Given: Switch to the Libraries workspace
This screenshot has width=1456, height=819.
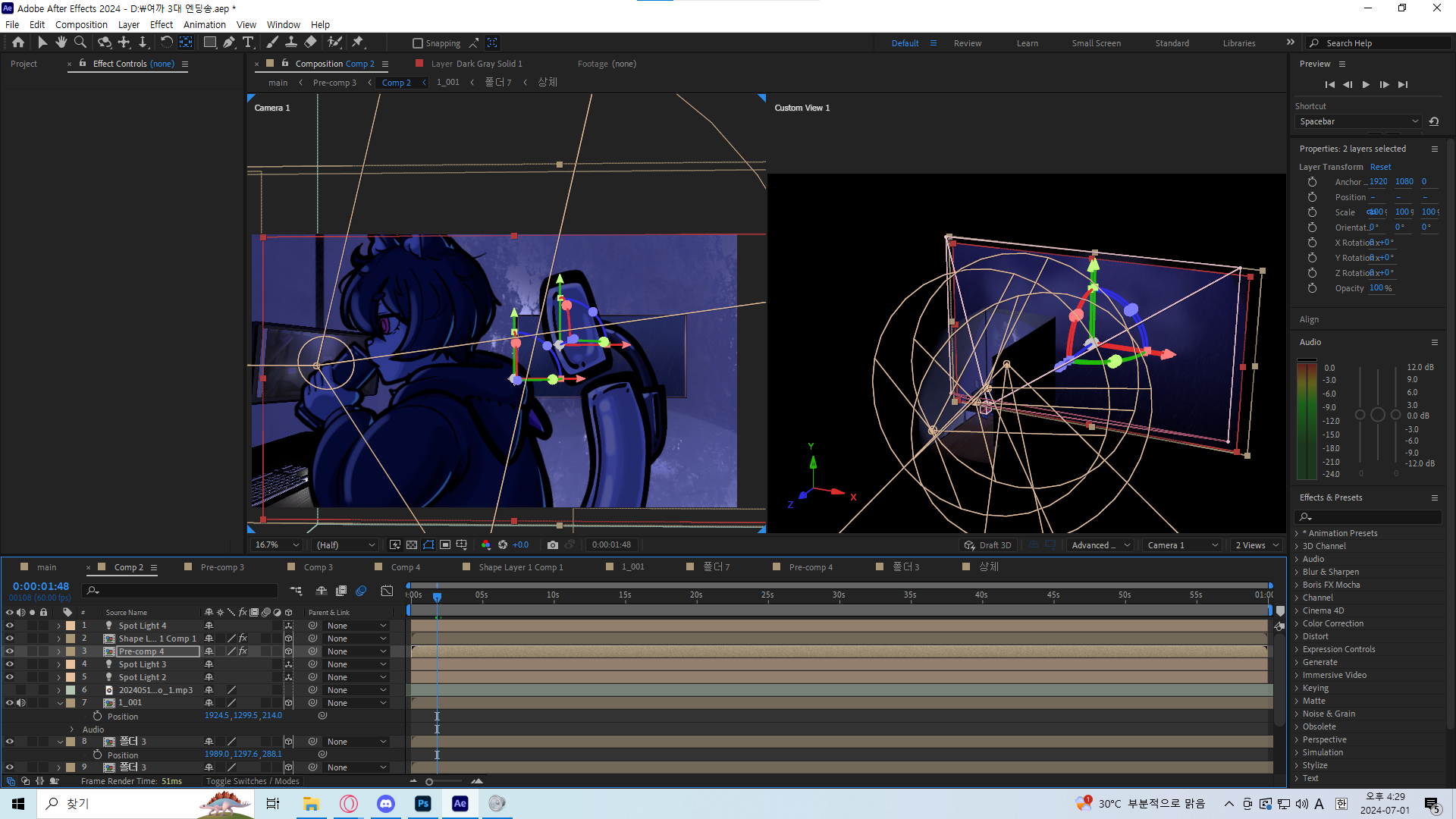Looking at the screenshot, I should click(1239, 43).
